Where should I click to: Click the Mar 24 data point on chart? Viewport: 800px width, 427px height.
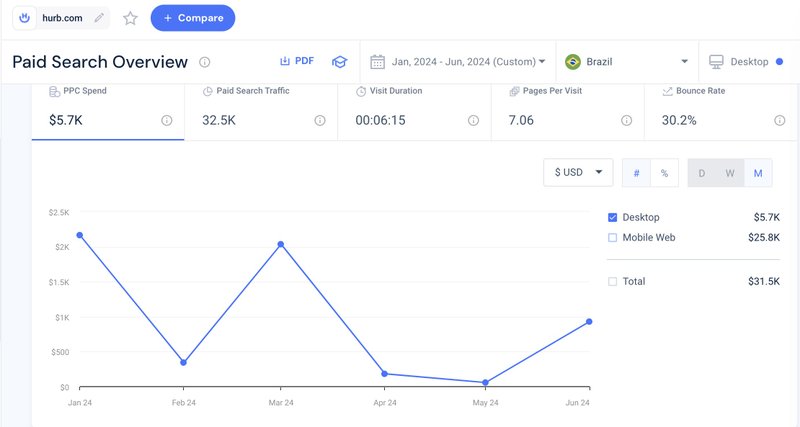[x=281, y=244]
